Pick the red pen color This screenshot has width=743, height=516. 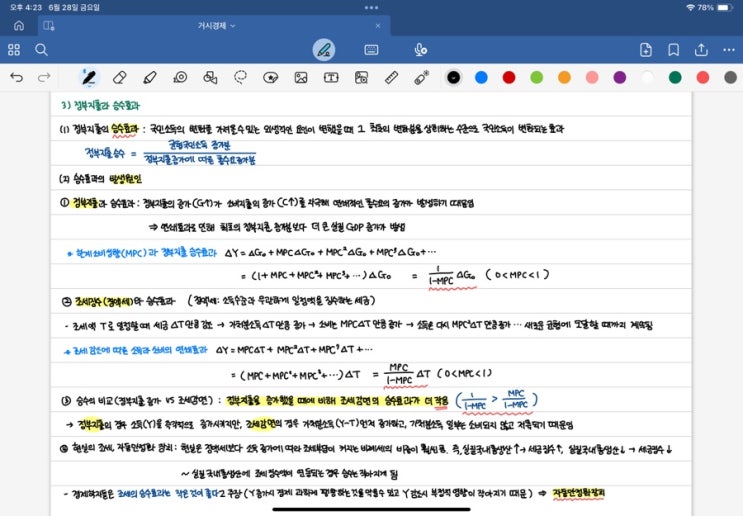509,77
